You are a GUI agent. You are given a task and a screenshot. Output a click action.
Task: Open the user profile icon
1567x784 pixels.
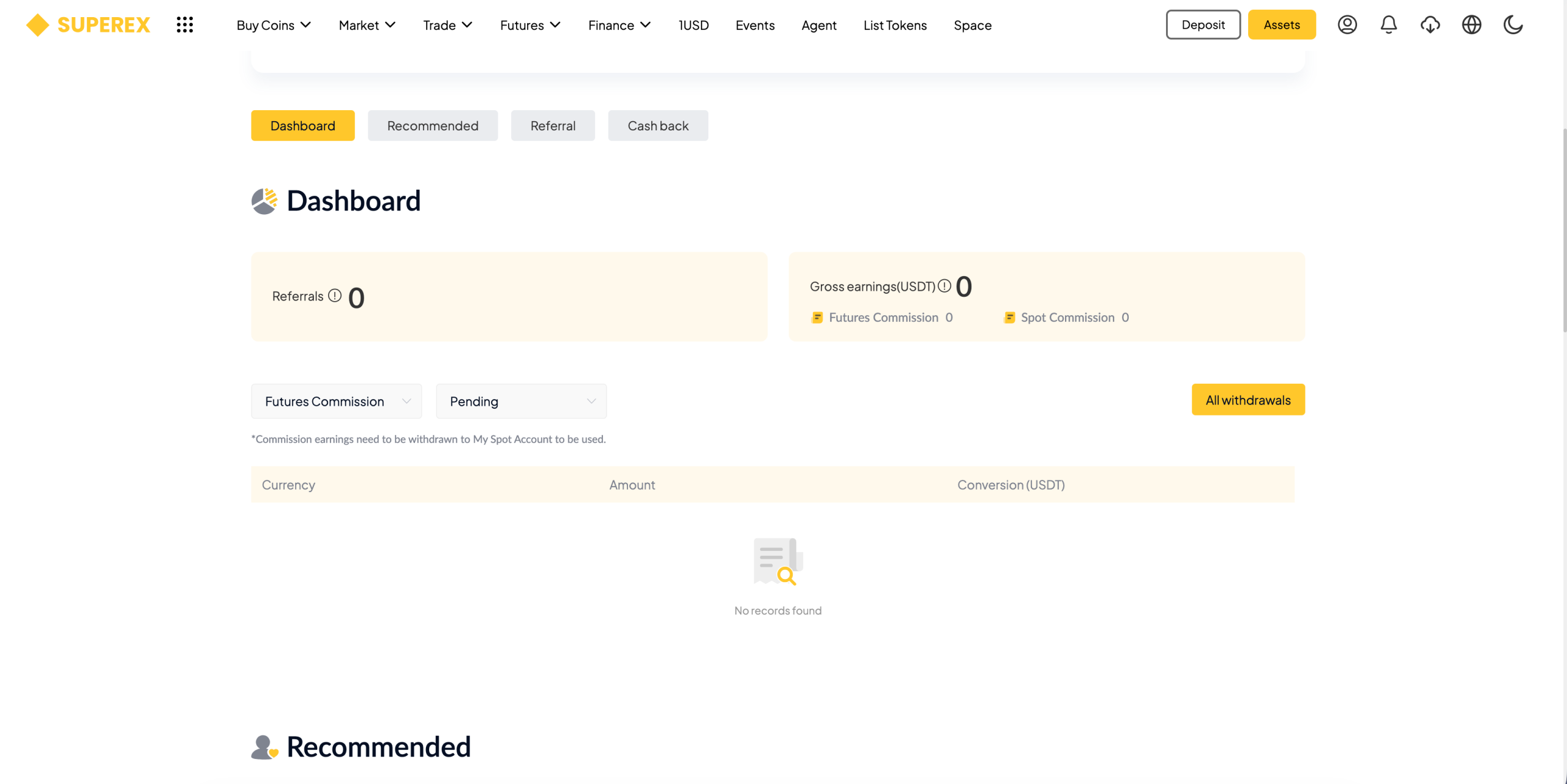tap(1347, 24)
